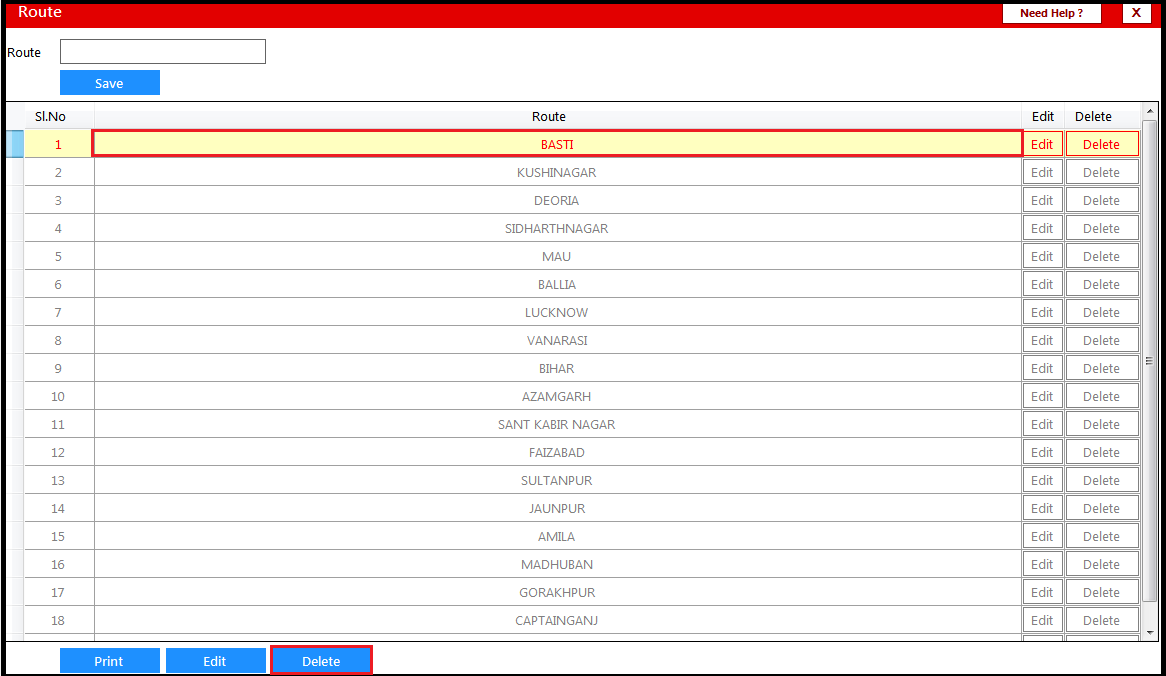1166x676 pixels.
Task: Delete the LUCKNOW route
Action: (x=1101, y=312)
